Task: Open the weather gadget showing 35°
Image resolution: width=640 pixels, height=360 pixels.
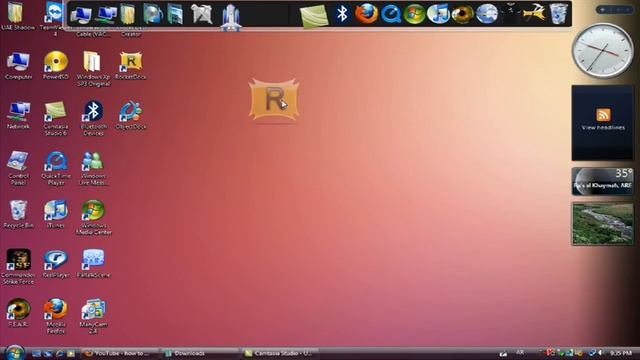Action: (603, 181)
